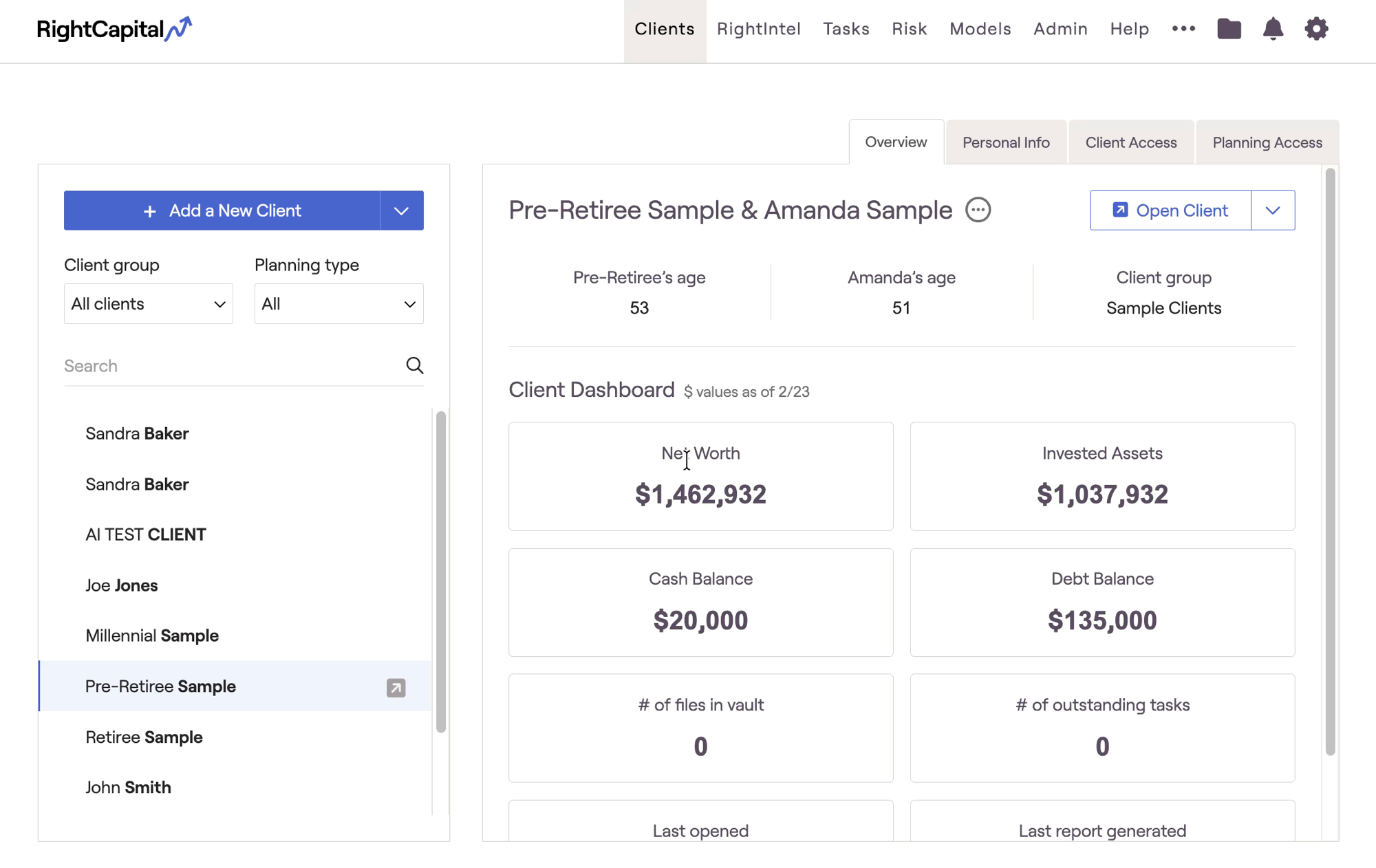
Task: Open the RightIntel menu item
Action: [x=758, y=29]
